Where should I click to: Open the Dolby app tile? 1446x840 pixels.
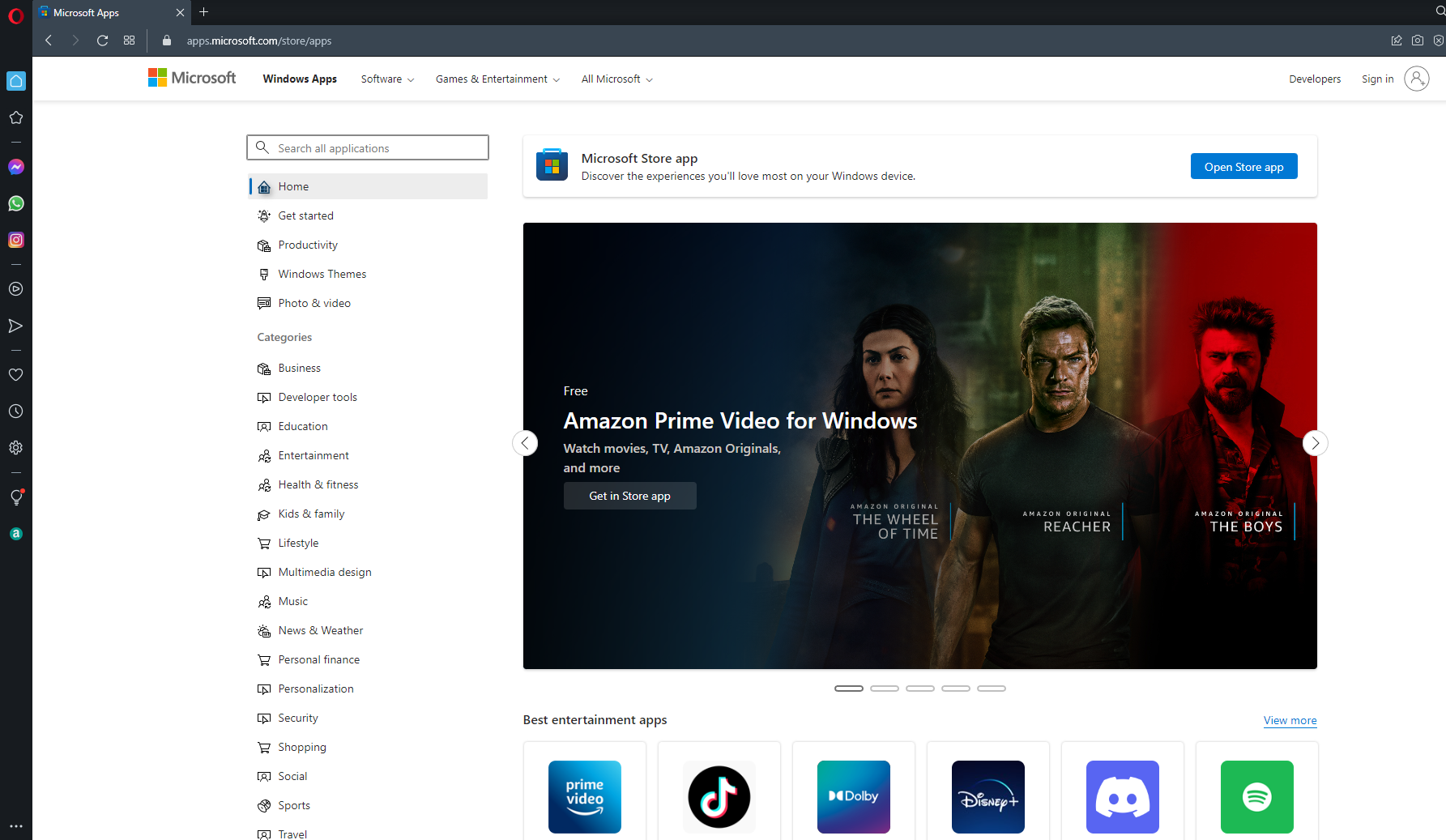854,797
